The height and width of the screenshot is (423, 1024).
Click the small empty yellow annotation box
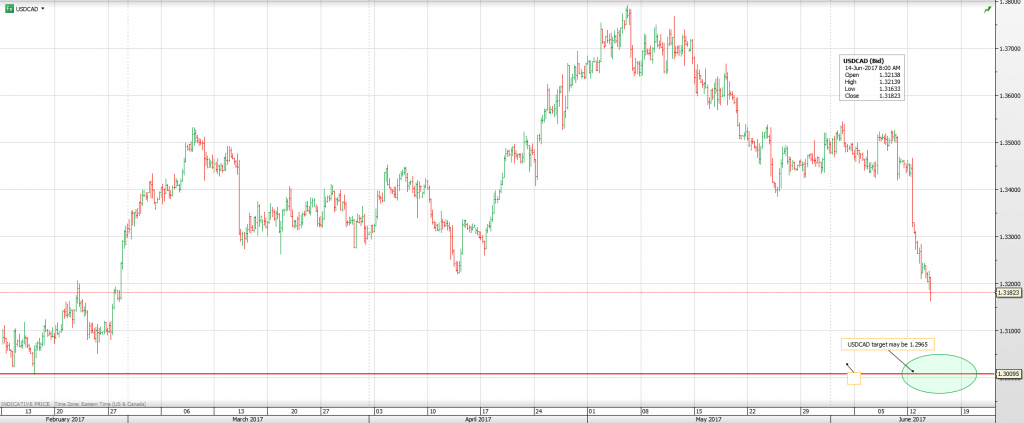coord(854,377)
